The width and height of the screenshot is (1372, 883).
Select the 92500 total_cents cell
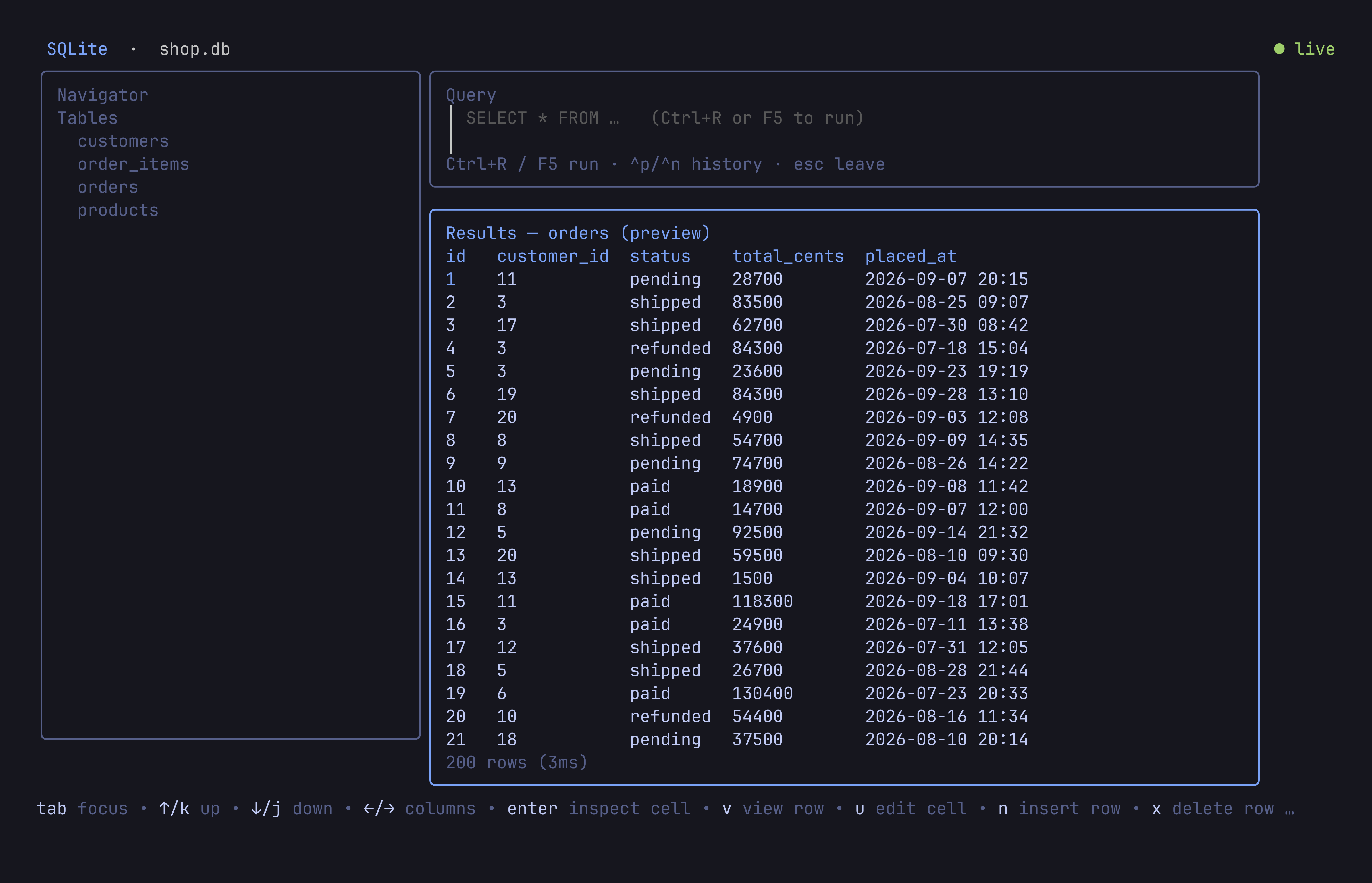757,532
